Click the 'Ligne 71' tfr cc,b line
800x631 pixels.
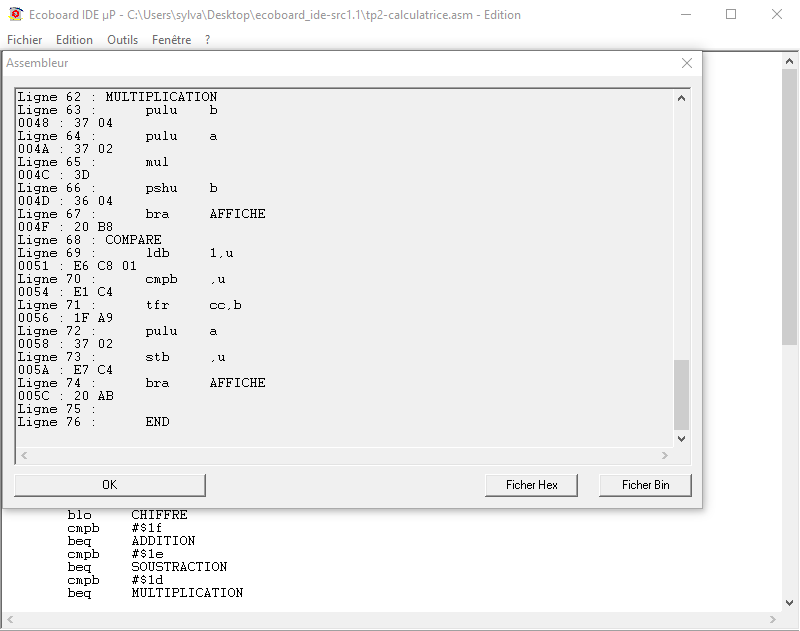pyautogui.click(x=130, y=305)
